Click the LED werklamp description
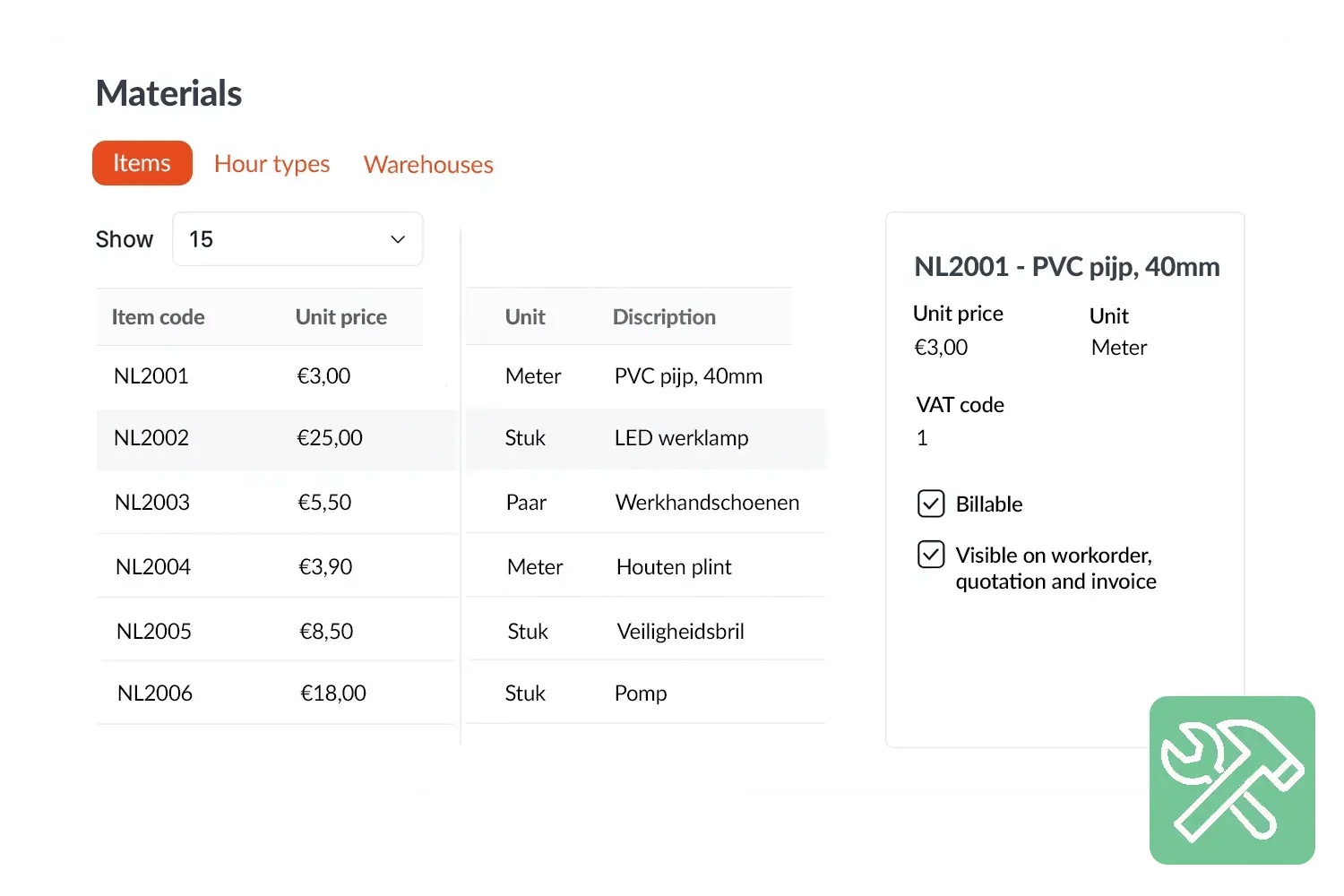Screen dimensions: 1344x896 click(x=681, y=438)
